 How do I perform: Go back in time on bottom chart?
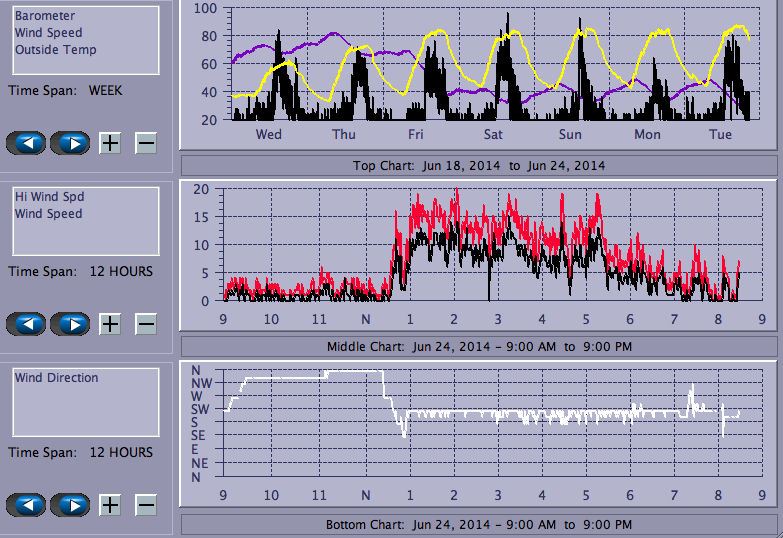(26, 505)
